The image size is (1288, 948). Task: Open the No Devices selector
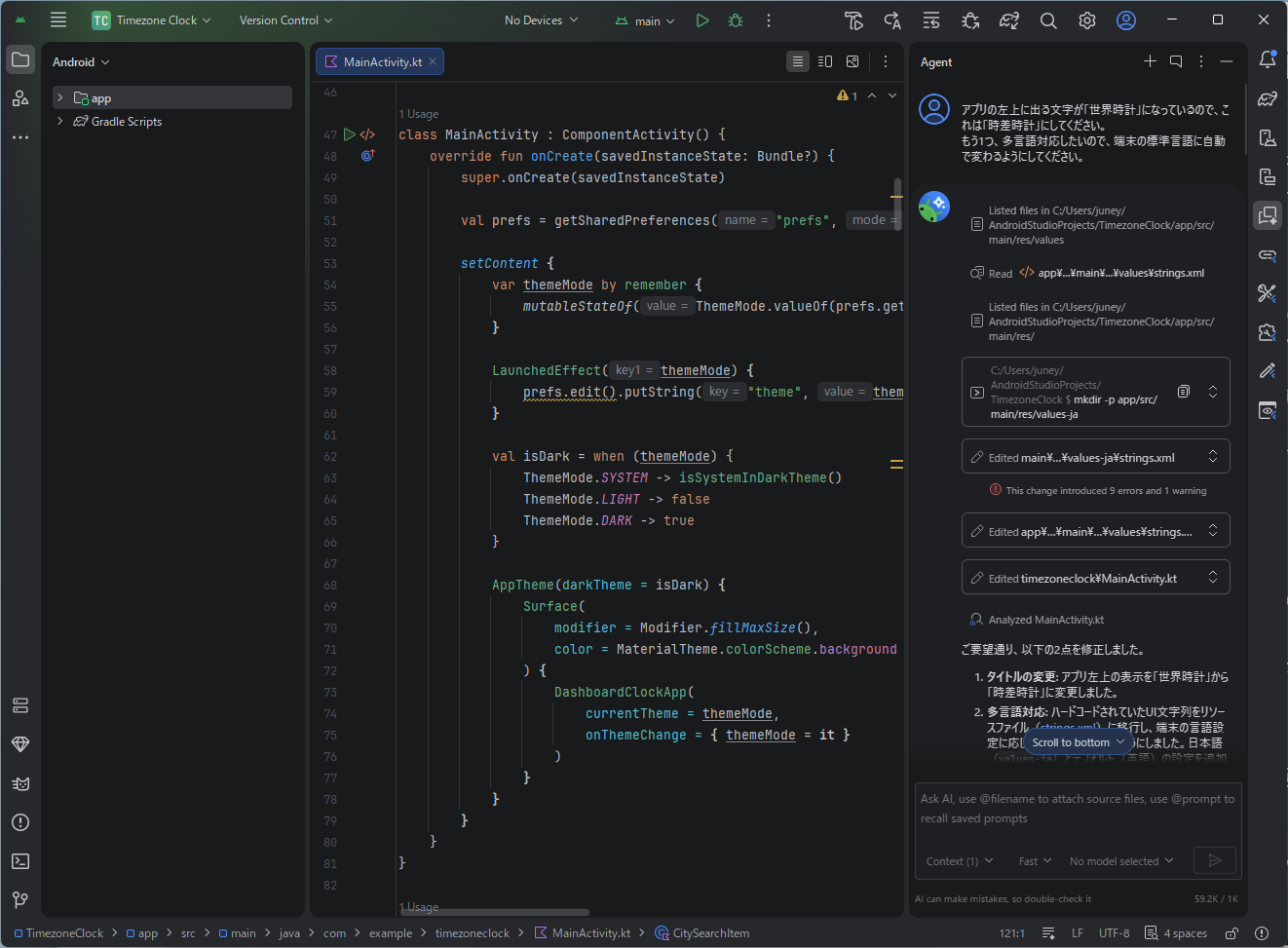542,19
